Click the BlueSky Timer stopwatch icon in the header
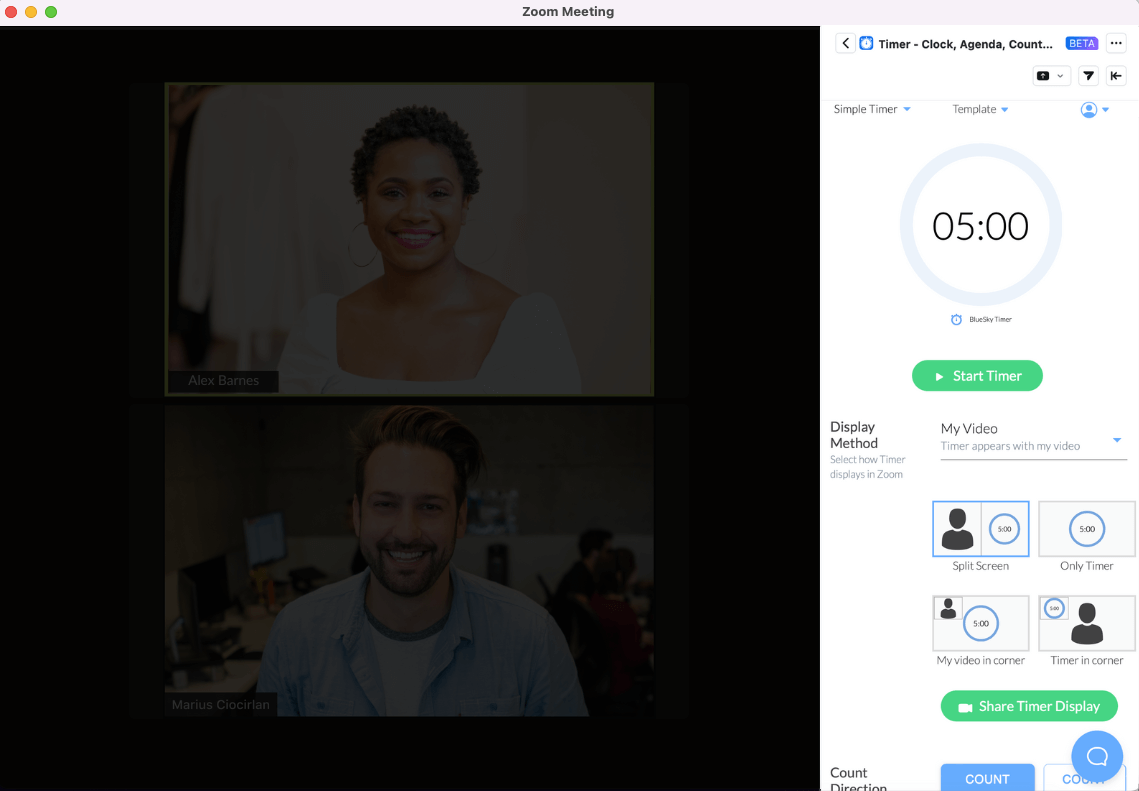The image size is (1139, 791). point(866,43)
